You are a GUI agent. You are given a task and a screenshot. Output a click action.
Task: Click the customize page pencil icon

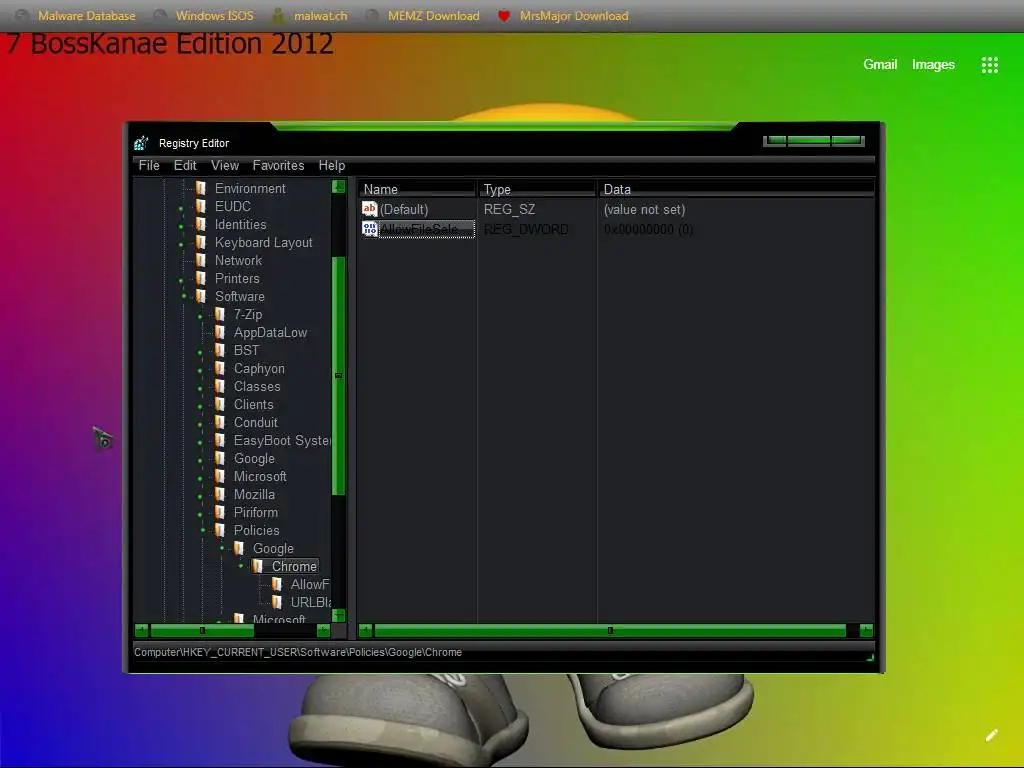click(991, 735)
